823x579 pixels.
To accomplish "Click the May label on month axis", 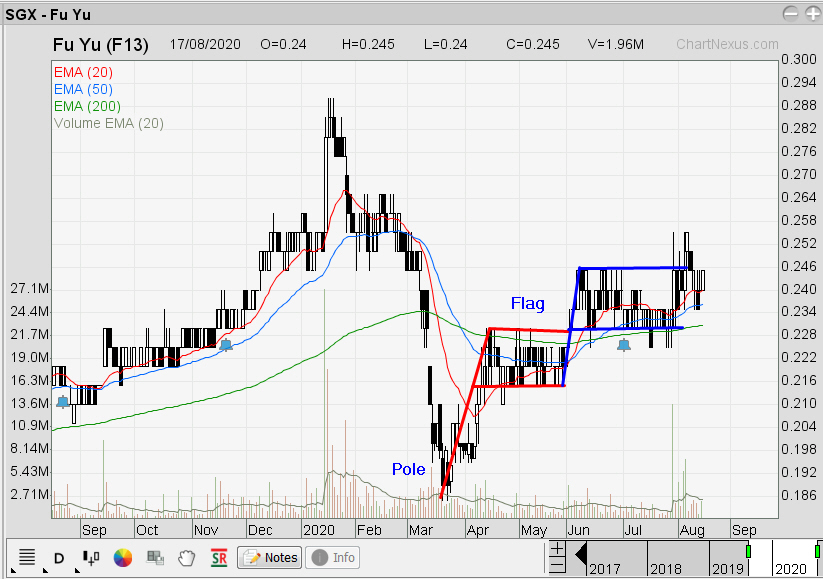I will [534, 530].
